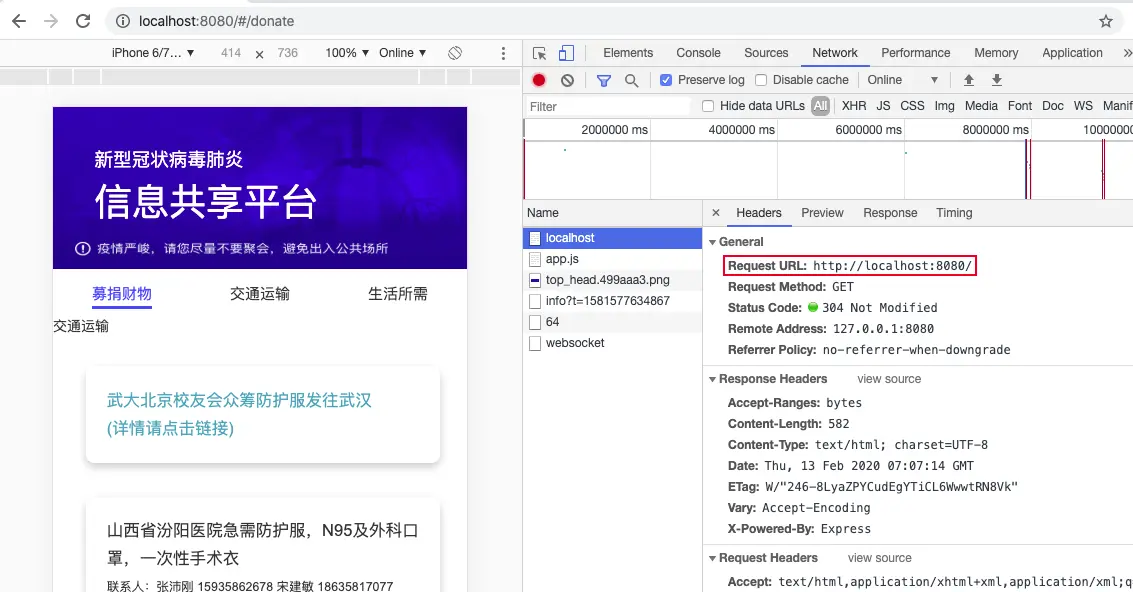Toggle the network filter funnel icon
The height and width of the screenshot is (592, 1133).
pos(603,80)
